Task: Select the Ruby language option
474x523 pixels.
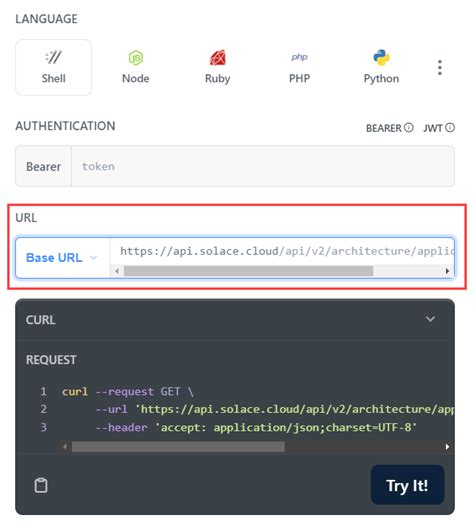Action: point(217,67)
